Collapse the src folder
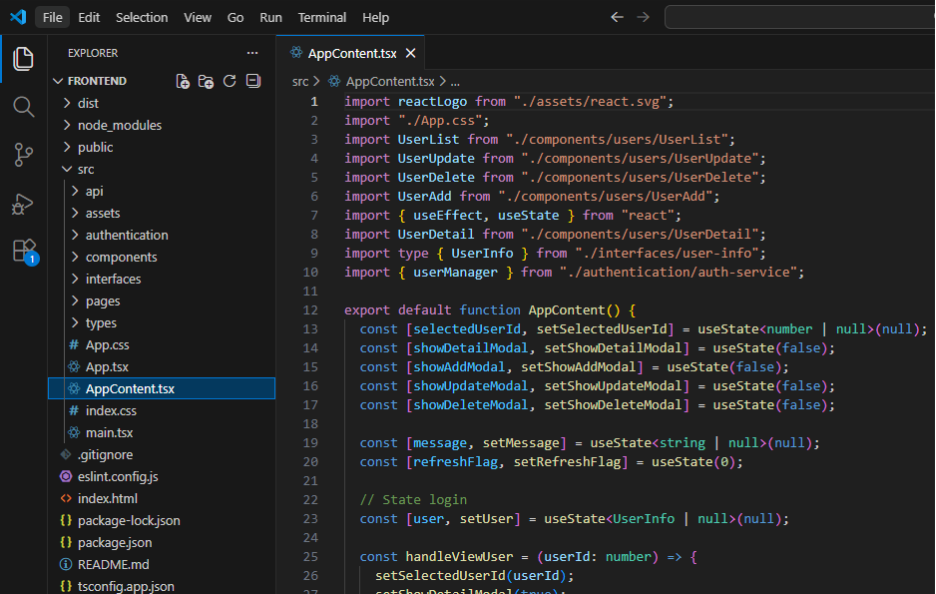Viewport: 936px width, 594px height. pyautogui.click(x=86, y=169)
